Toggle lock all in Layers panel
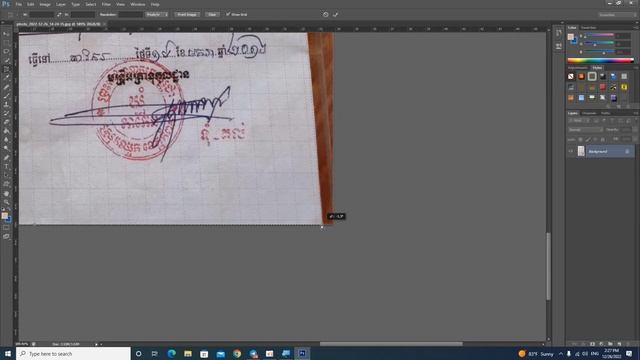The image size is (640, 360). tap(602, 140)
